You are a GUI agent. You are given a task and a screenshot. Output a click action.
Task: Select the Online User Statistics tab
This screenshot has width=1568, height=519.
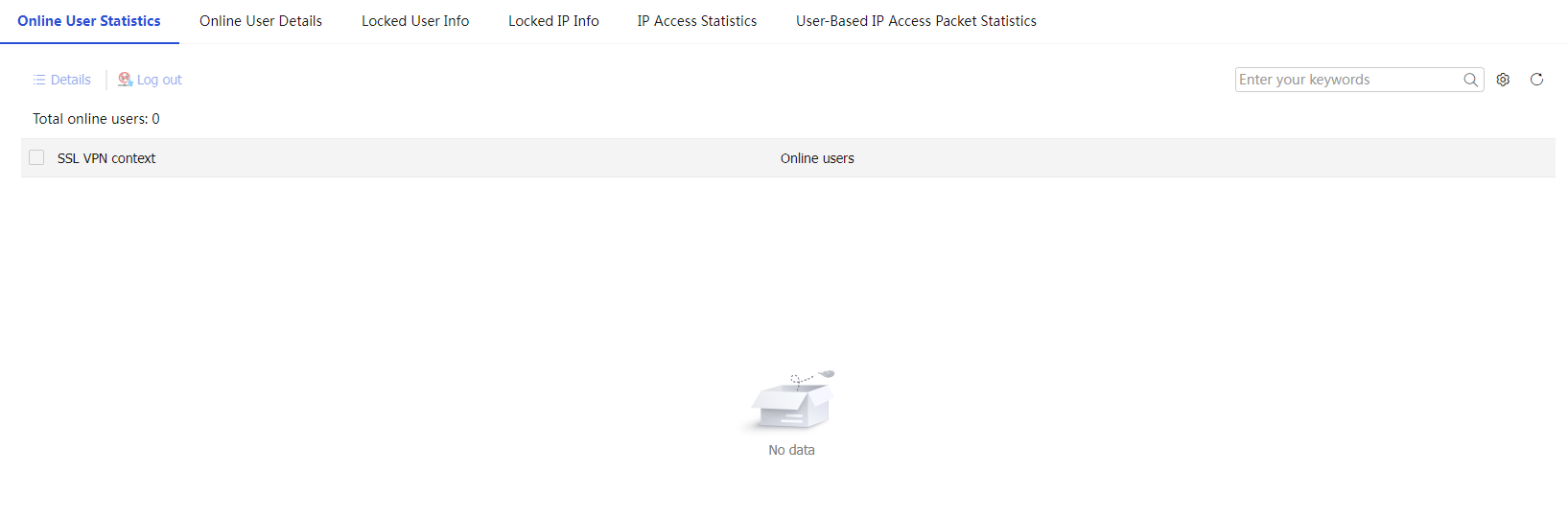tap(89, 21)
